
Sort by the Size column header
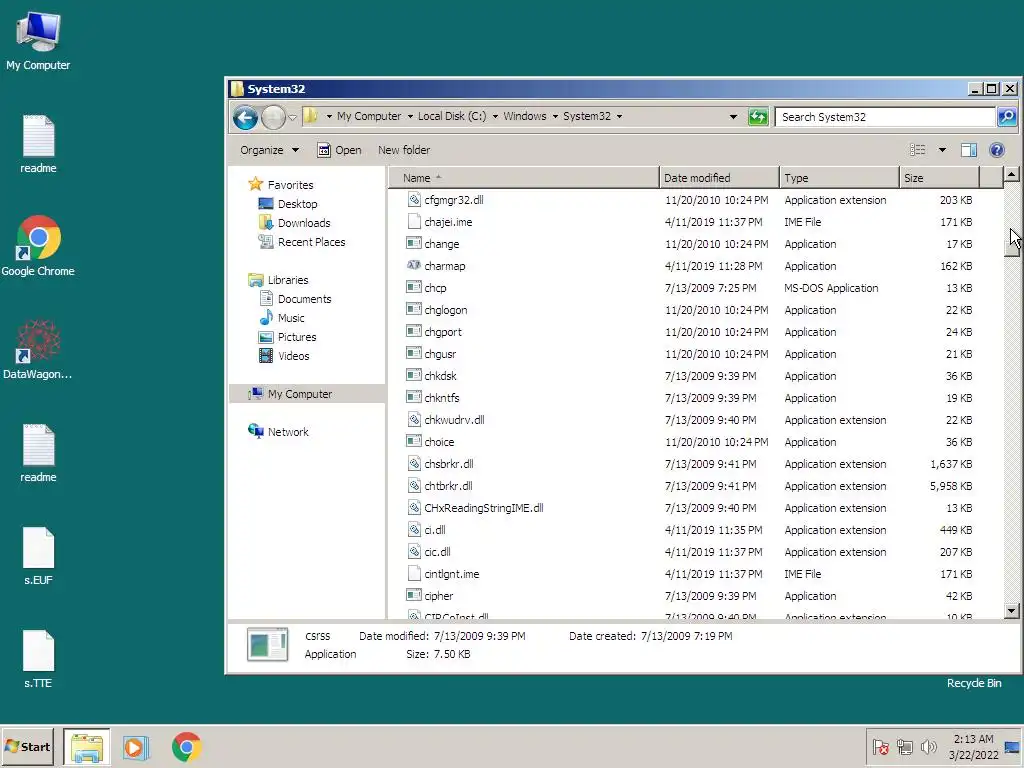click(x=939, y=178)
